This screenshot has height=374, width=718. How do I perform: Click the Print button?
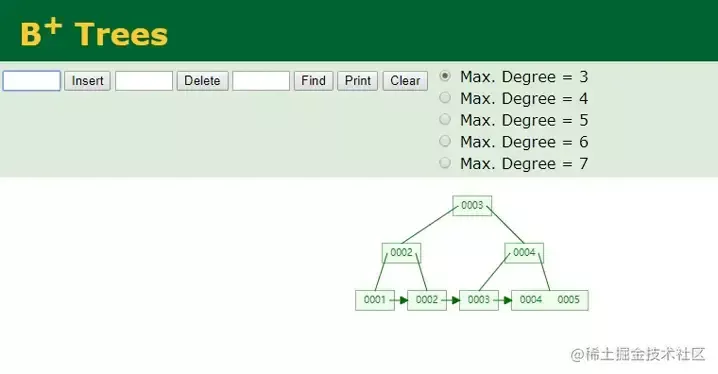coord(358,81)
